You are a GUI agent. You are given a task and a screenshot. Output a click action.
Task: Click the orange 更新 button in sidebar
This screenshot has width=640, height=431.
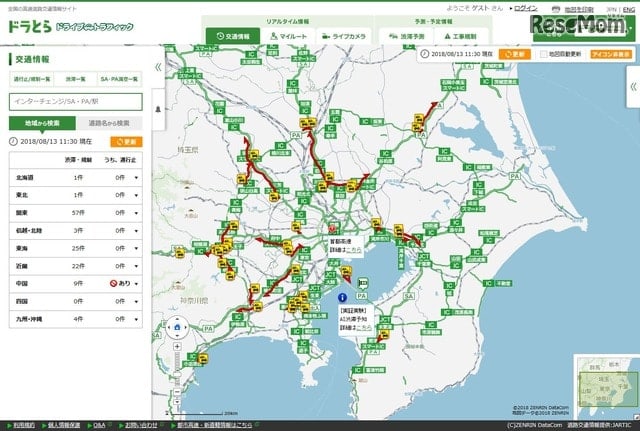click(x=127, y=142)
